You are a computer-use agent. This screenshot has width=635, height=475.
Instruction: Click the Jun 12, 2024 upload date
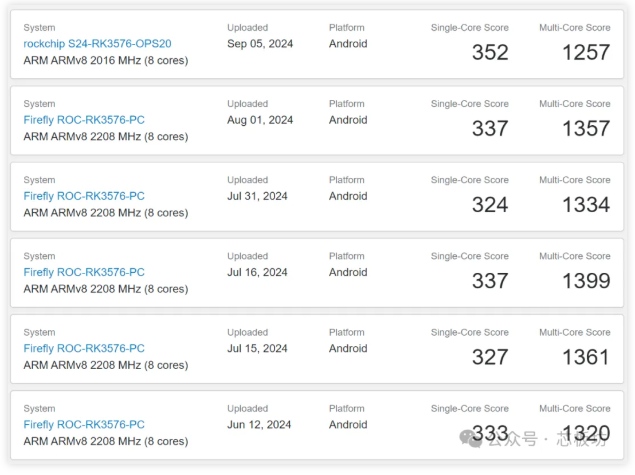click(x=258, y=424)
